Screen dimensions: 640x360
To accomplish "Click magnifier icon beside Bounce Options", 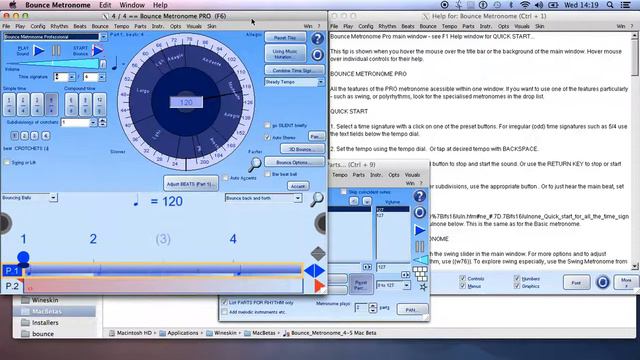I will (255, 164).
